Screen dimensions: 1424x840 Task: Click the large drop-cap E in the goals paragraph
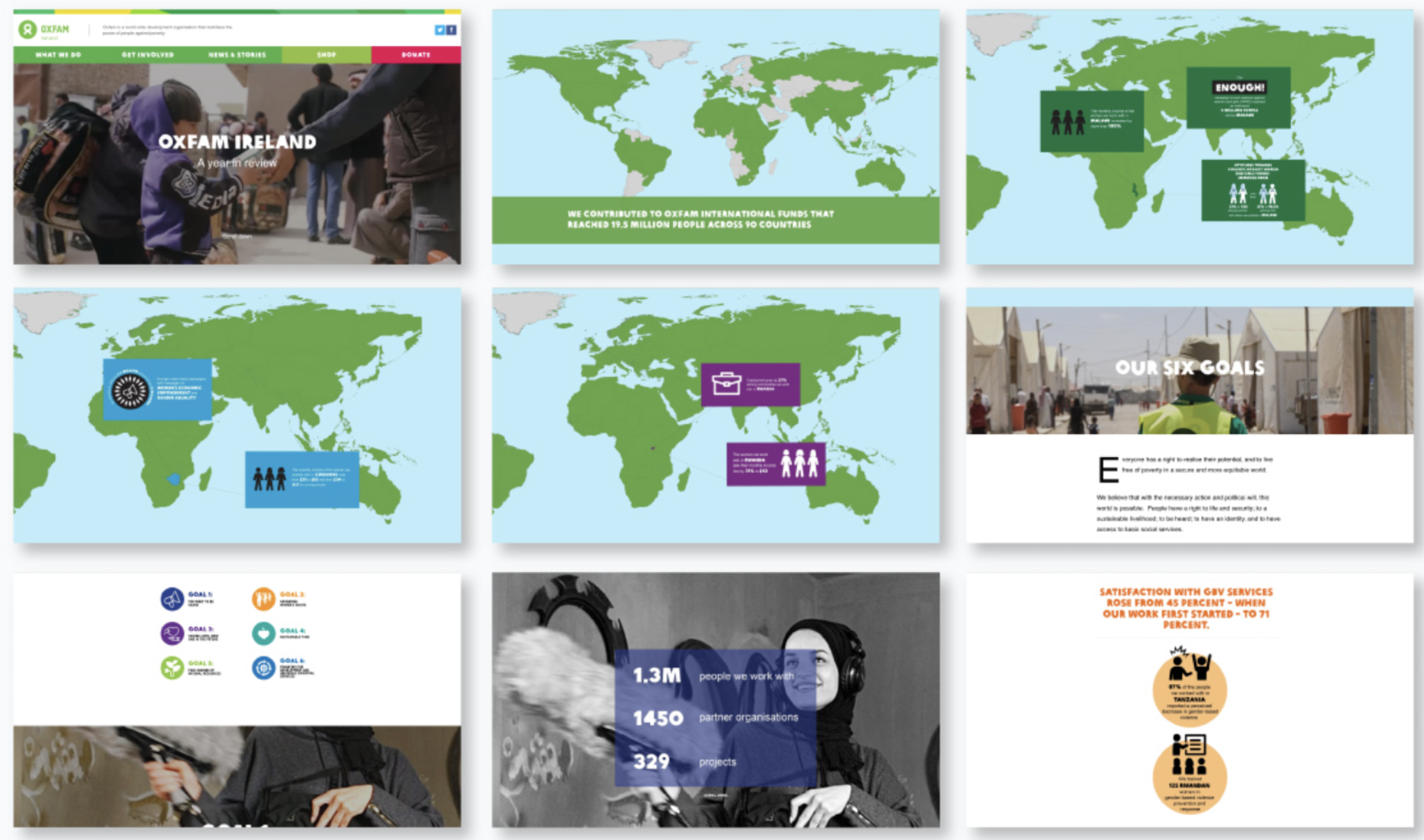point(1108,469)
